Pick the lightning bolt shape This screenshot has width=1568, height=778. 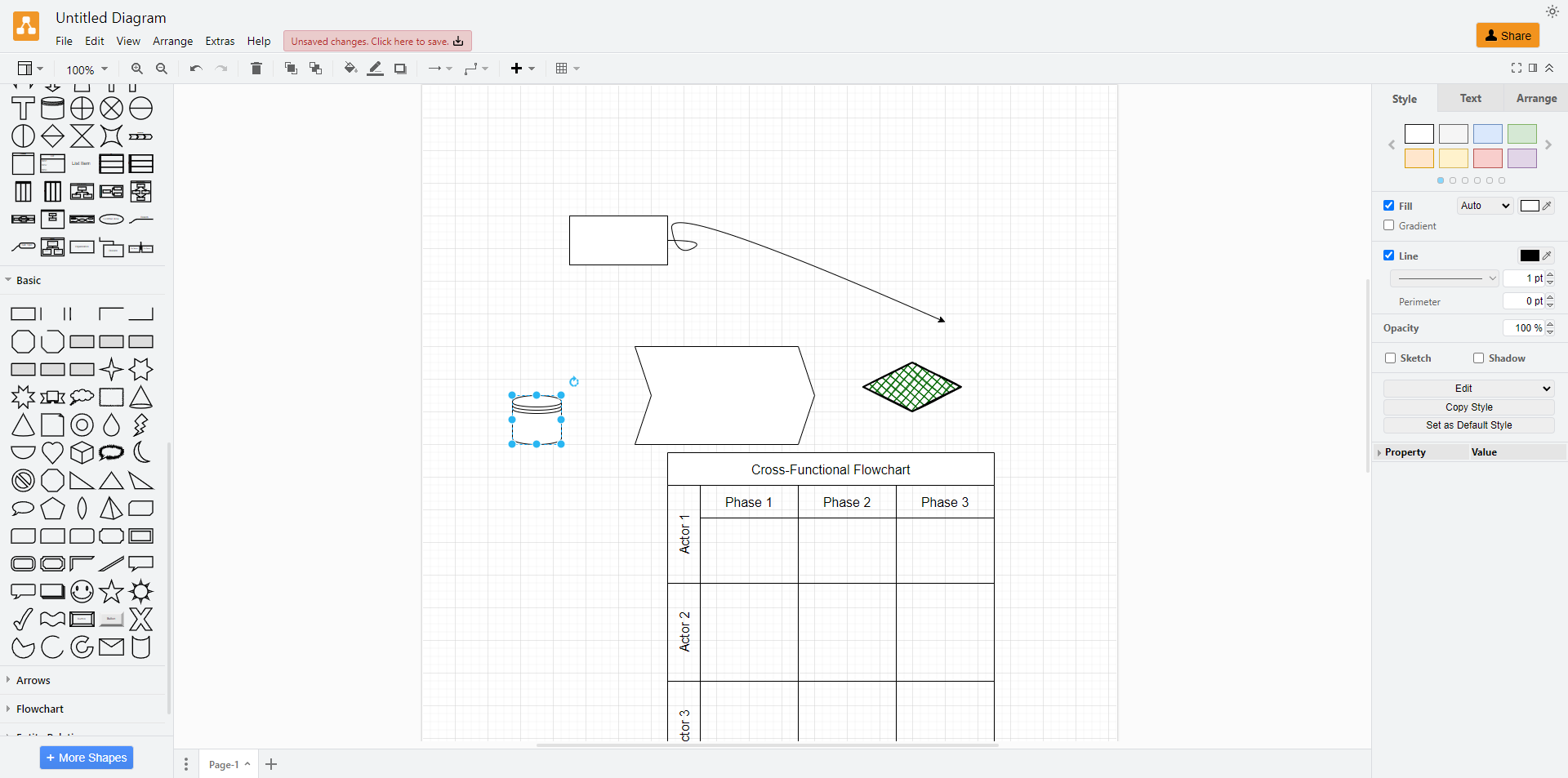(x=141, y=425)
